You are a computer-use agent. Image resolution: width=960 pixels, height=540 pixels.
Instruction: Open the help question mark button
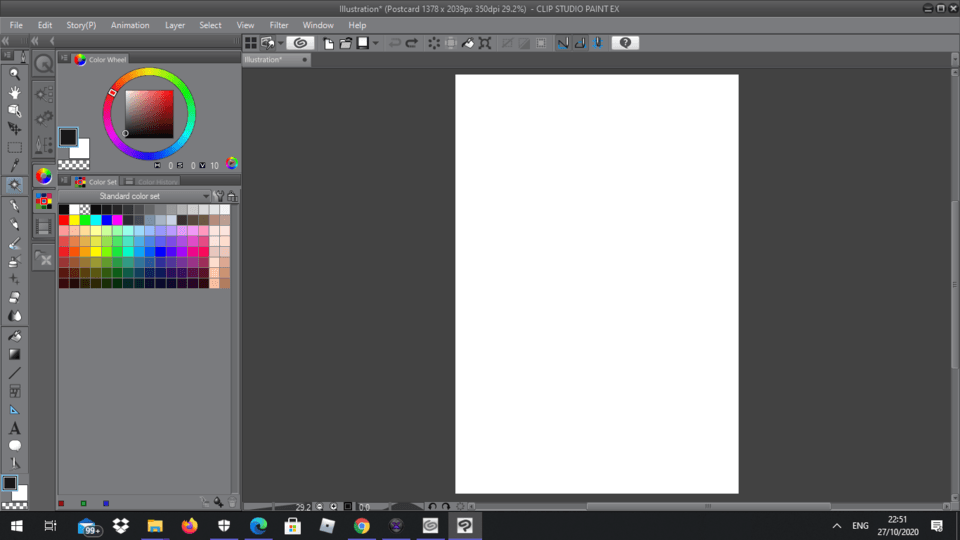pos(625,43)
